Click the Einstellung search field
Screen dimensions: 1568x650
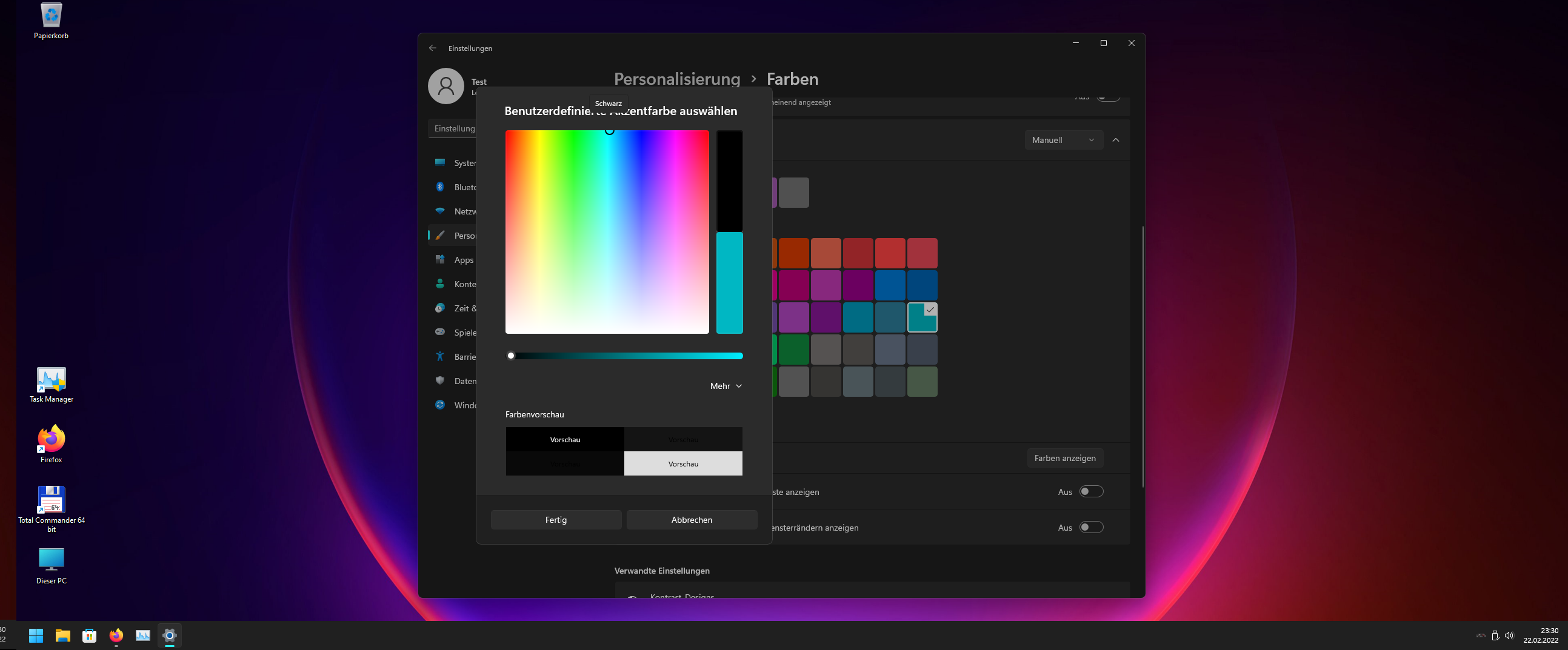(x=452, y=128)
